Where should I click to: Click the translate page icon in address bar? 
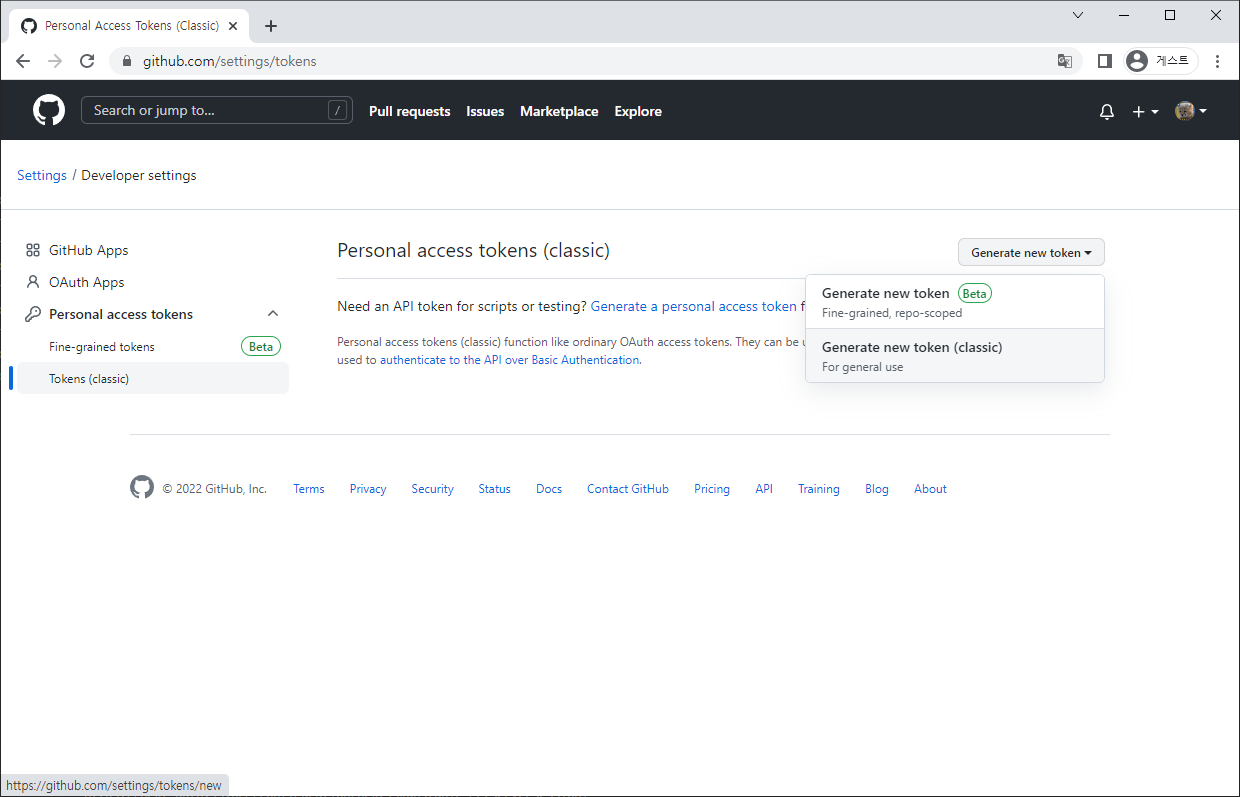click(1065, 61)
